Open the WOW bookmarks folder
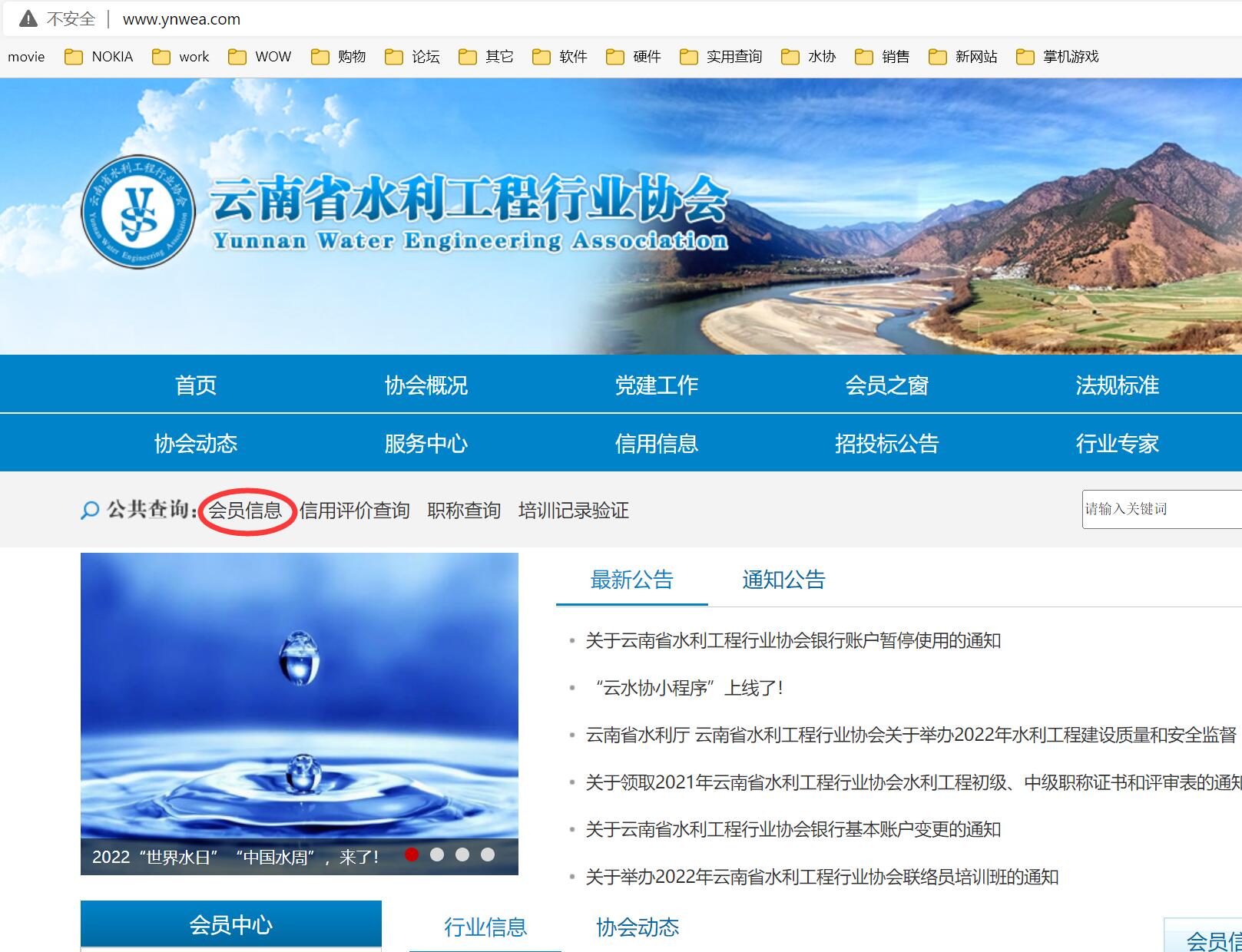 pyautogui.click(x=273, y=56)
